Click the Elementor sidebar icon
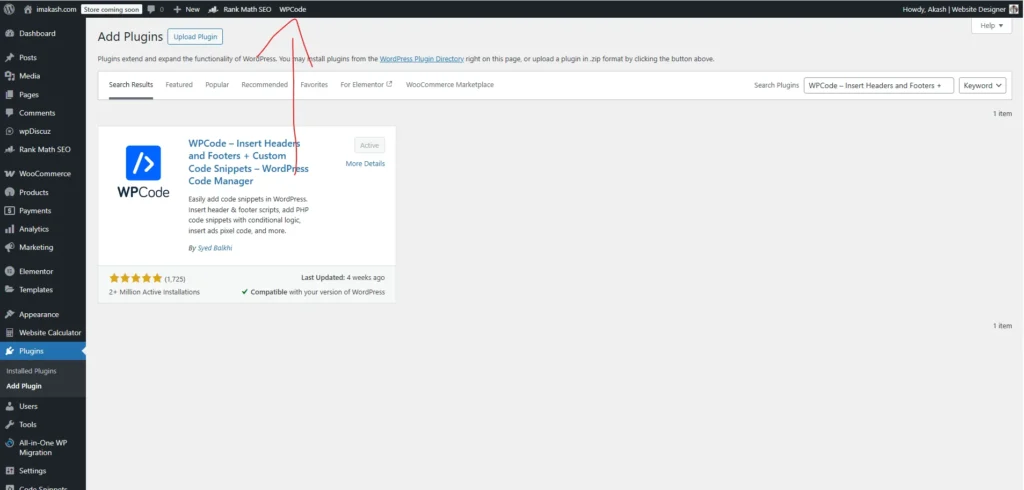This screenshot has width=1024, height=490. pos(9,271)
